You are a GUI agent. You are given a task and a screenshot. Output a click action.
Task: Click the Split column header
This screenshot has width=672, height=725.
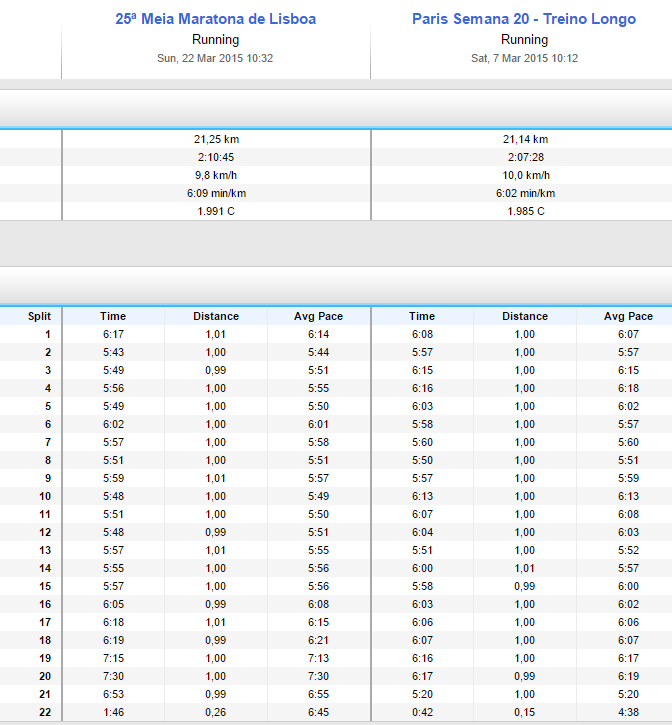point(39,316)
